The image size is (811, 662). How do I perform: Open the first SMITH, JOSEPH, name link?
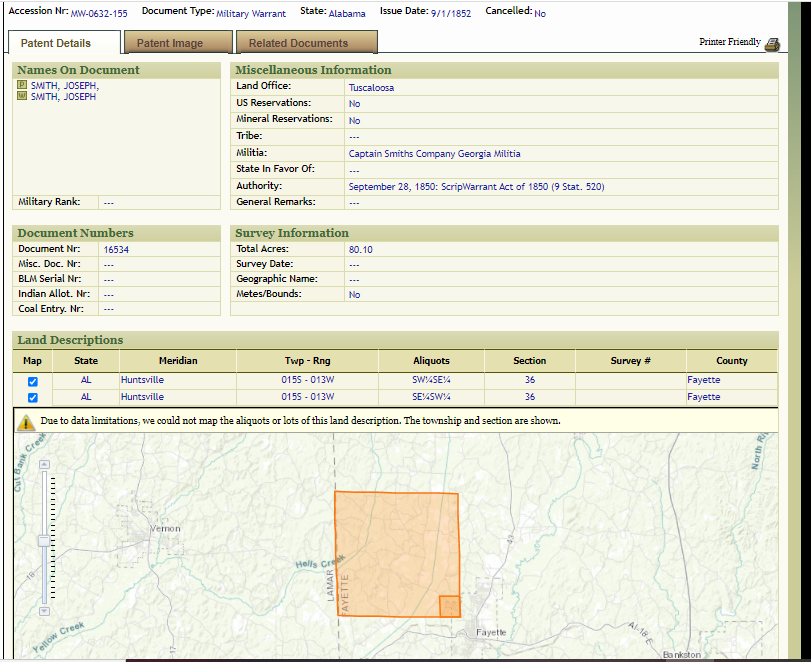(x=65, y=86)
